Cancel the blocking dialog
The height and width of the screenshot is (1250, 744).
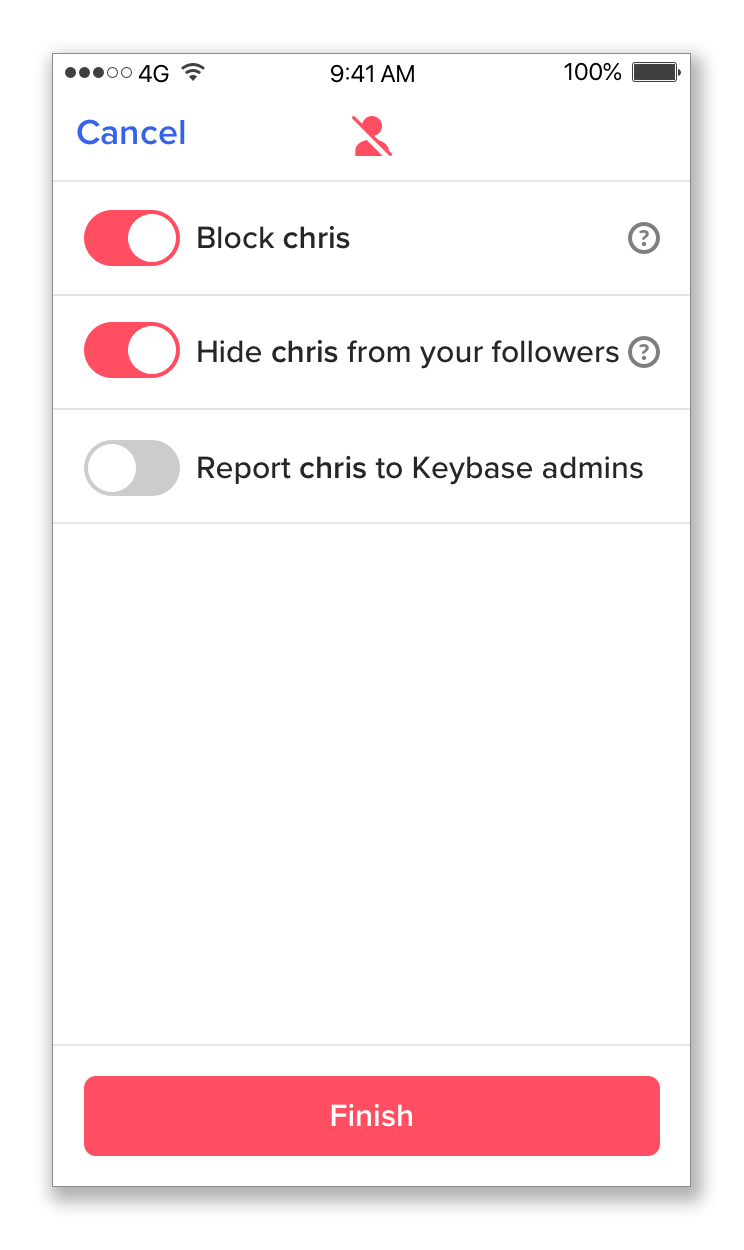[x=131, y=133]
